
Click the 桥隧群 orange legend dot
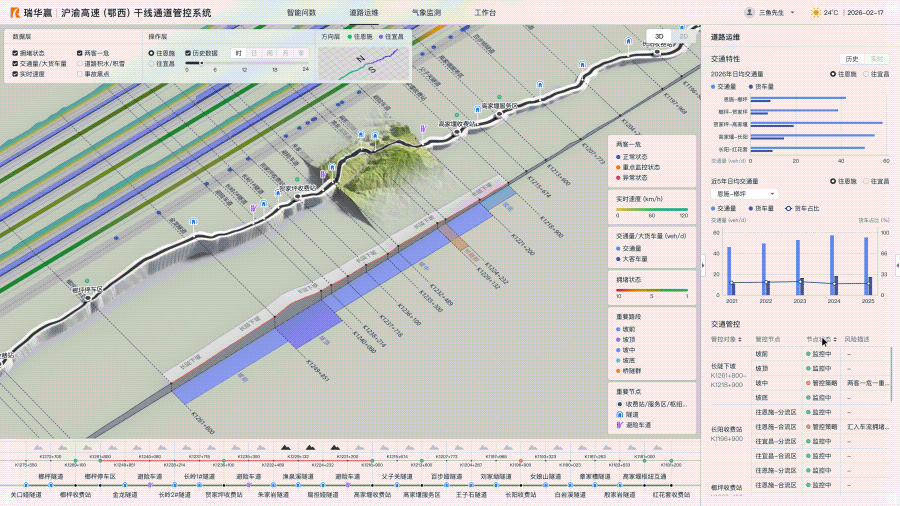[618, 371]
